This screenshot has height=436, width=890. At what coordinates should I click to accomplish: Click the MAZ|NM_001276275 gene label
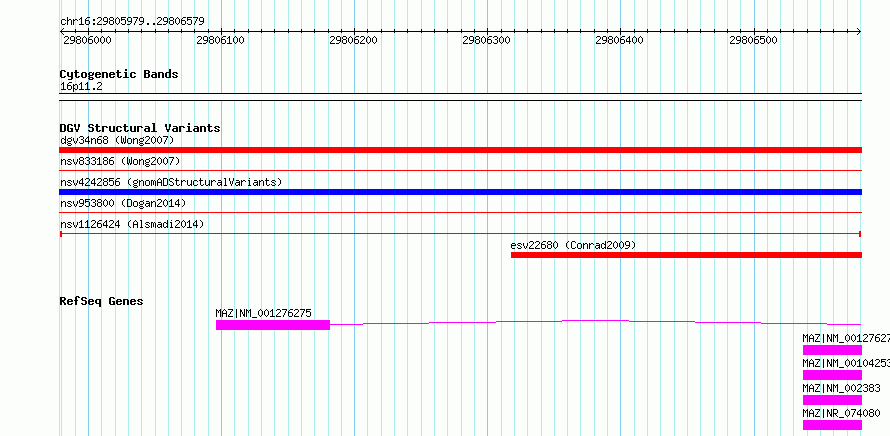[x=263, y=313]
